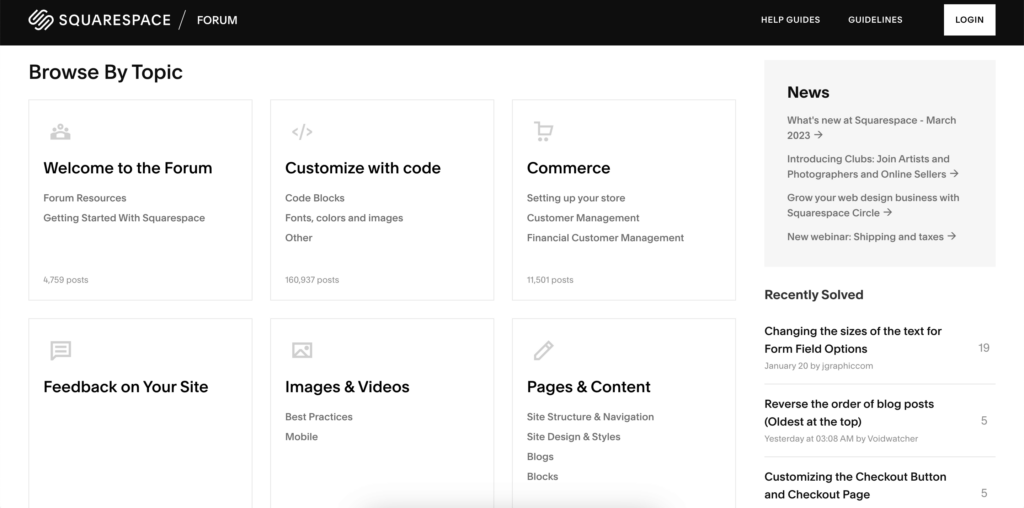Open Customer Management subcategory
The image size is (1024, 508).
pos(583,218)
